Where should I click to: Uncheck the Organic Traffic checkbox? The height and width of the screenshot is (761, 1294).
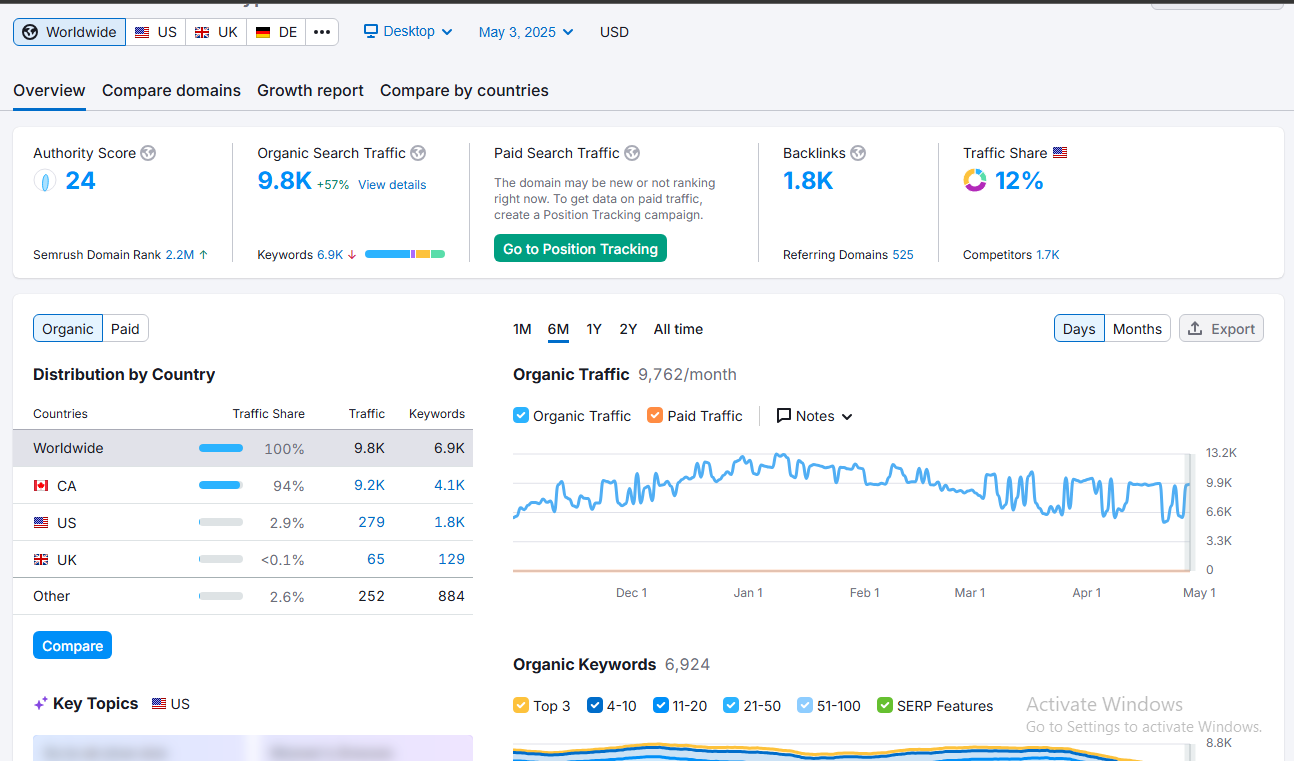[x=521, y=416]
